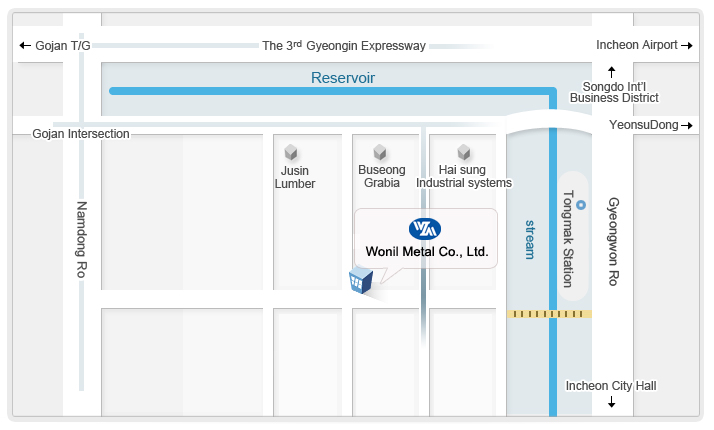Click the vertical stream label
The image size is (714, 430).
(530, 240)
